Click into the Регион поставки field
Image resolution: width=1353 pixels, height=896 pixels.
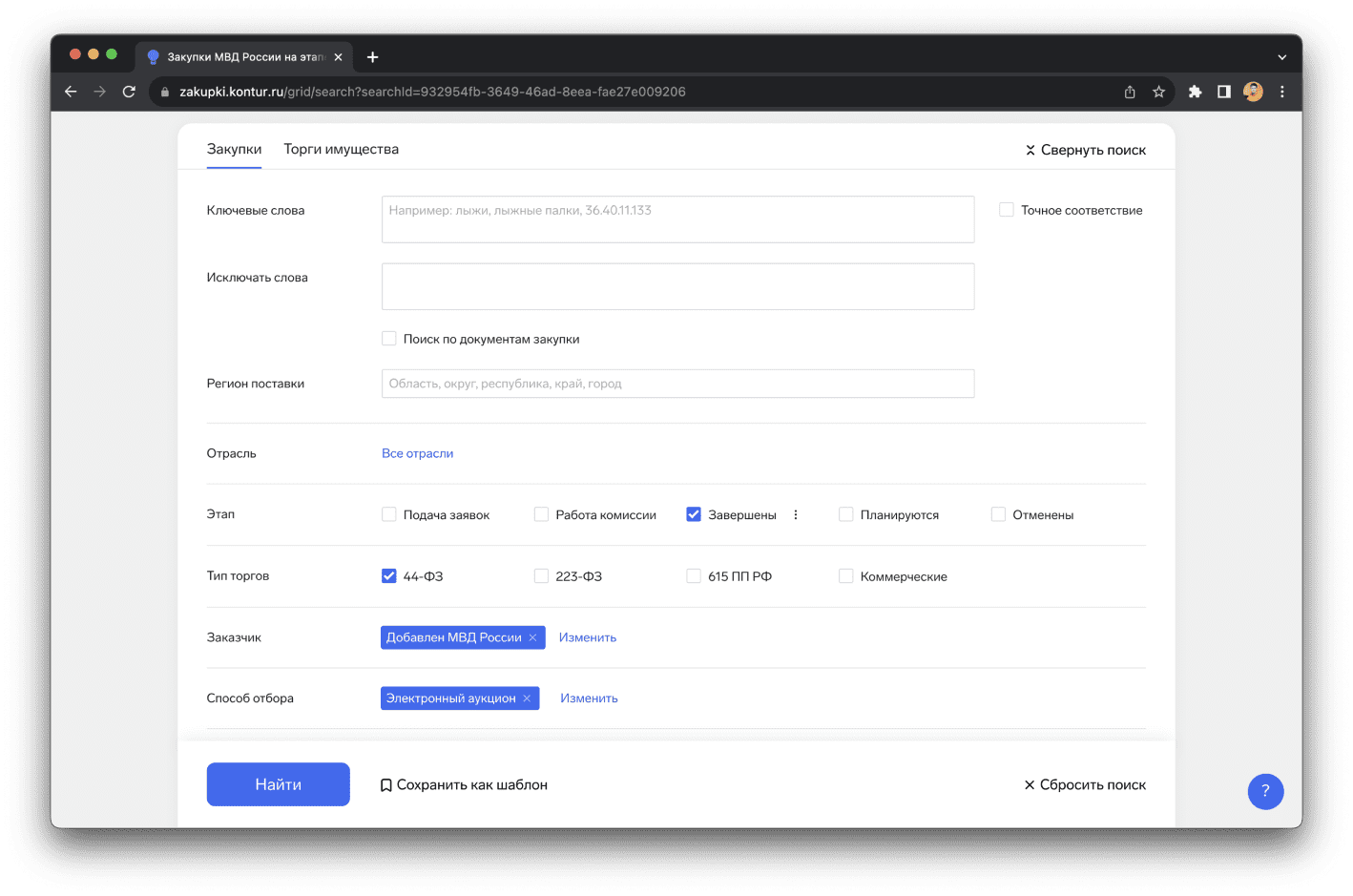(x=677, y=384)
